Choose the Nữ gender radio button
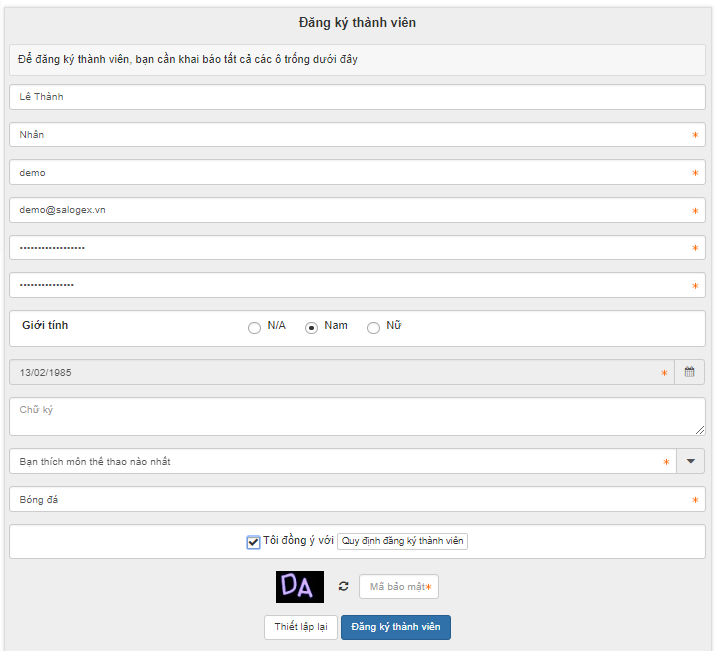 (373, 327)
